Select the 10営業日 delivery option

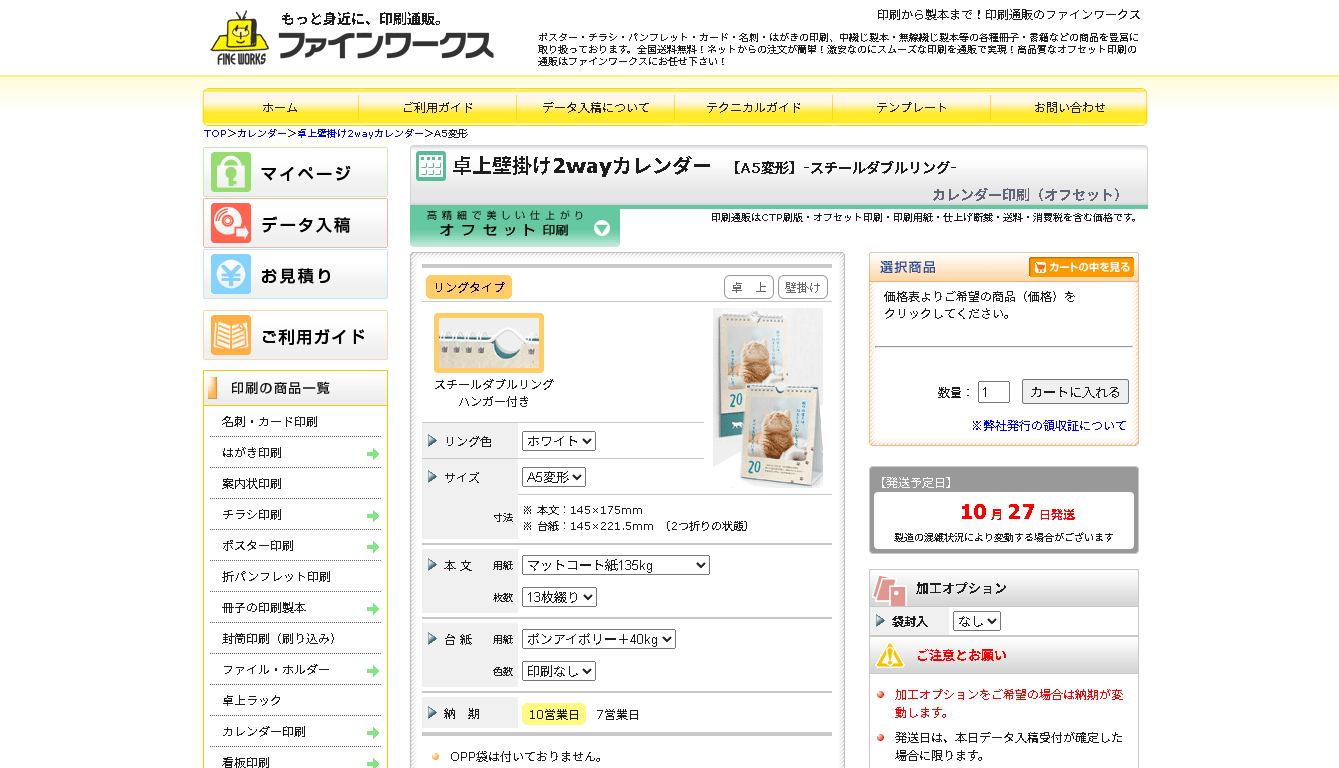coord(553,715)
